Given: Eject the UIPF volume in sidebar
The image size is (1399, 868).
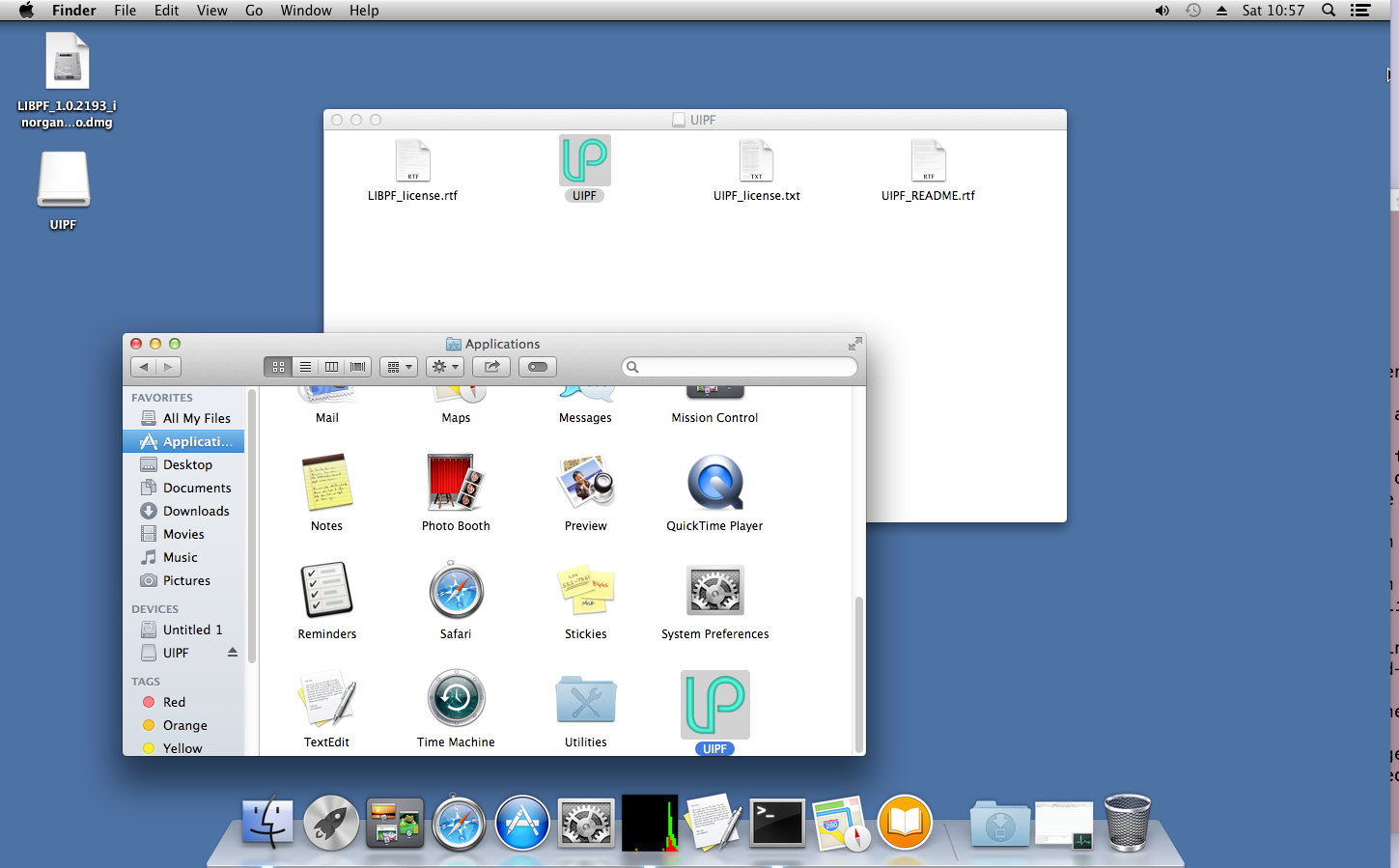Looking at the screenshot, I should 233,653.
